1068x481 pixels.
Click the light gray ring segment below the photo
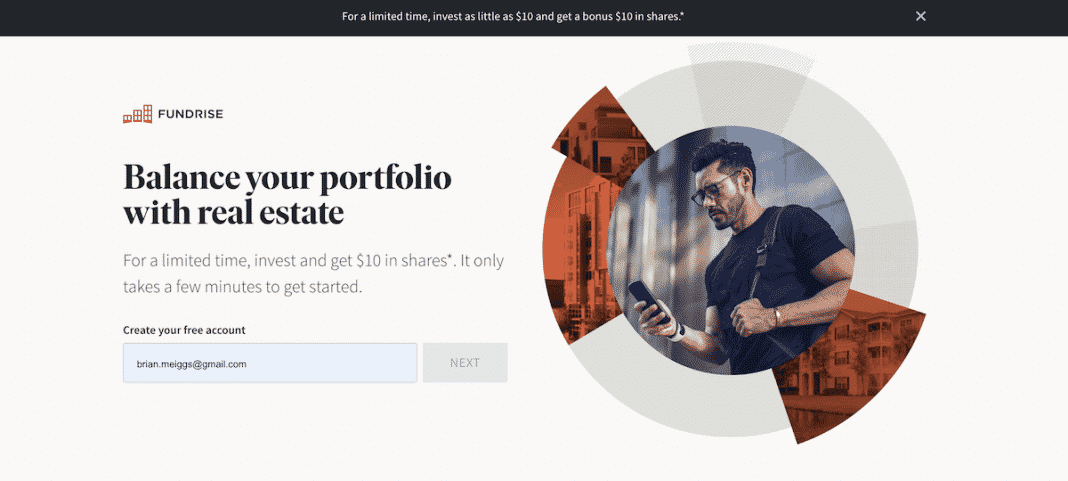click(x=674, y=388)
